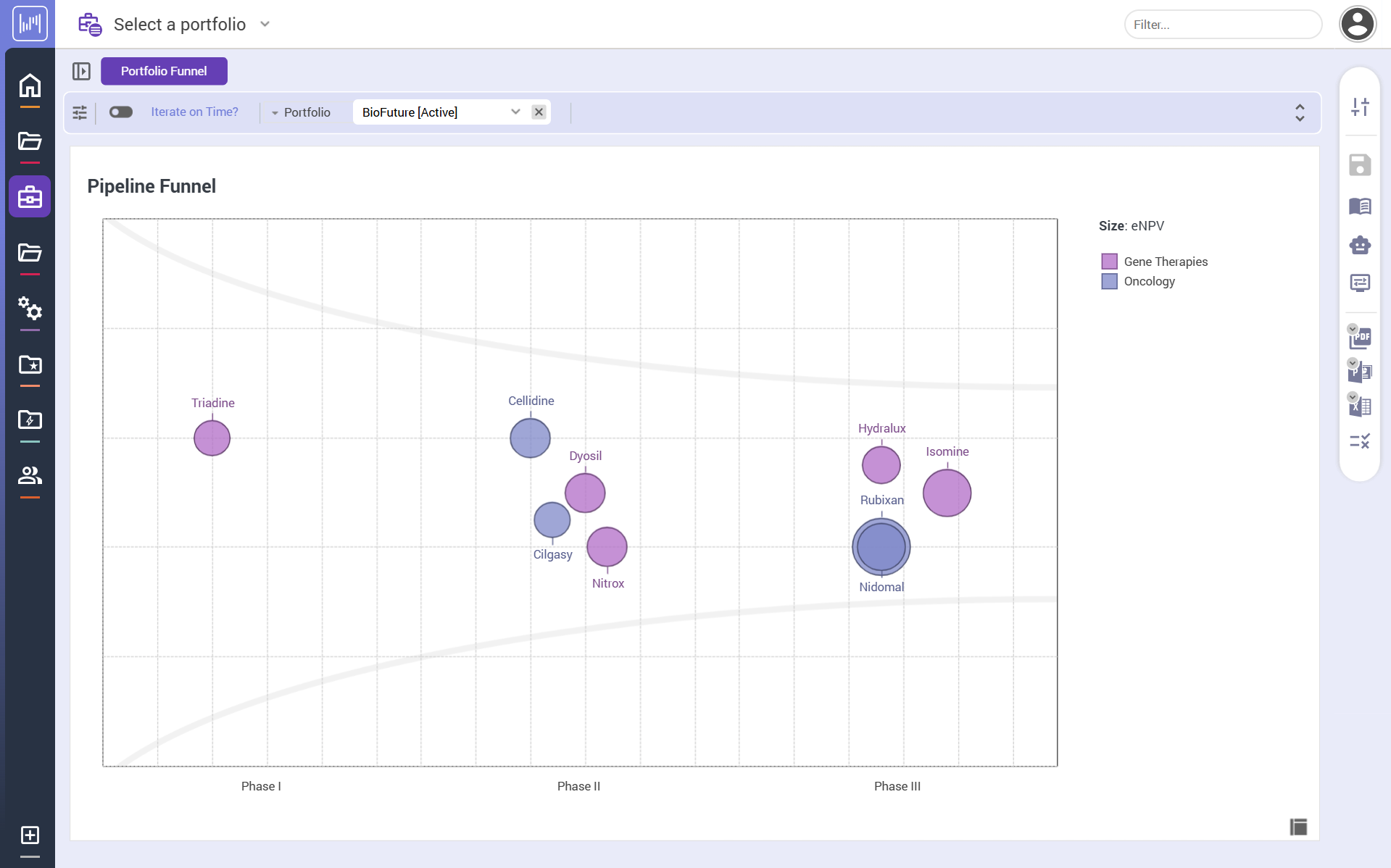Screen dimensions: 1391x868
Task: Clear the BioFuture portfolio selection
Action: pyautogui.click(x=539, y=112)
